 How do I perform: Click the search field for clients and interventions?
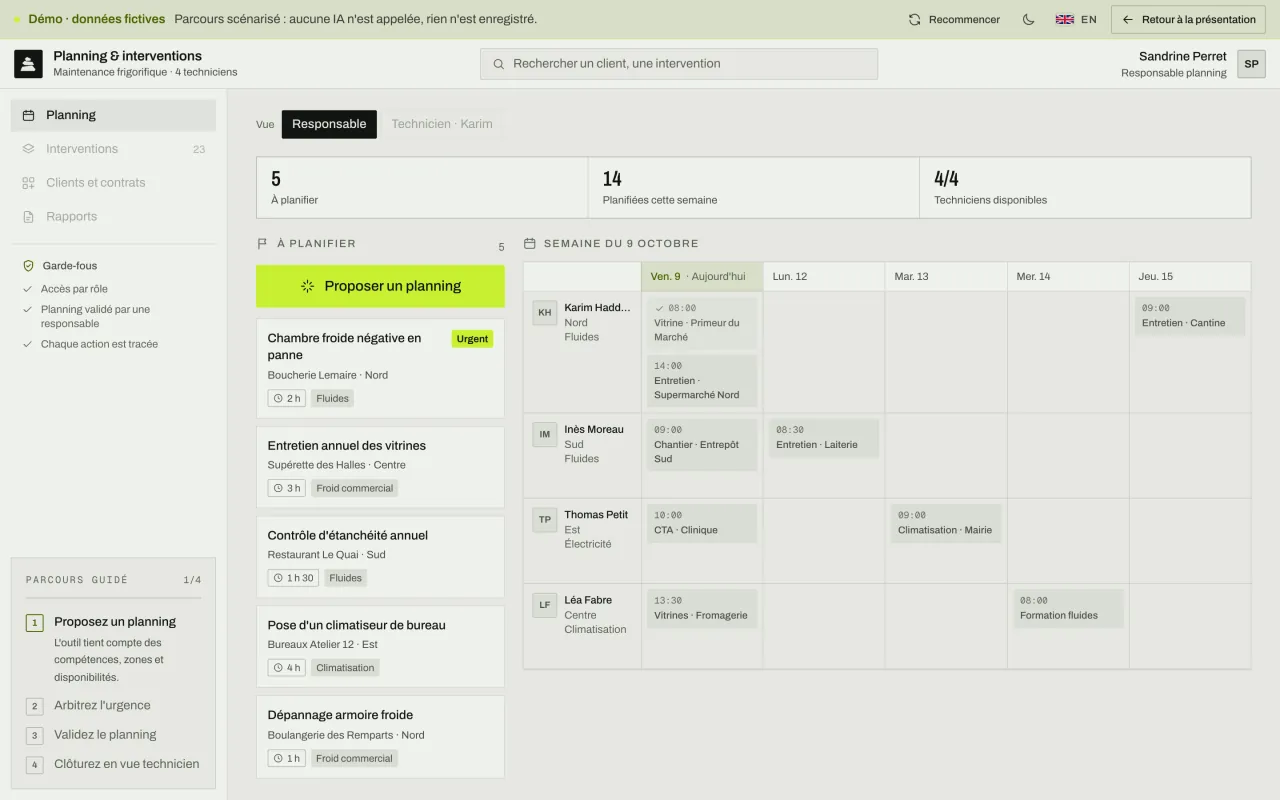tap(679, 64)
